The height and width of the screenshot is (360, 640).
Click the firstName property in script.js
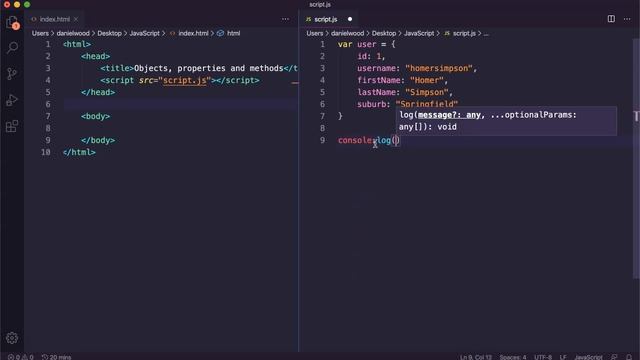coord(378,80)
